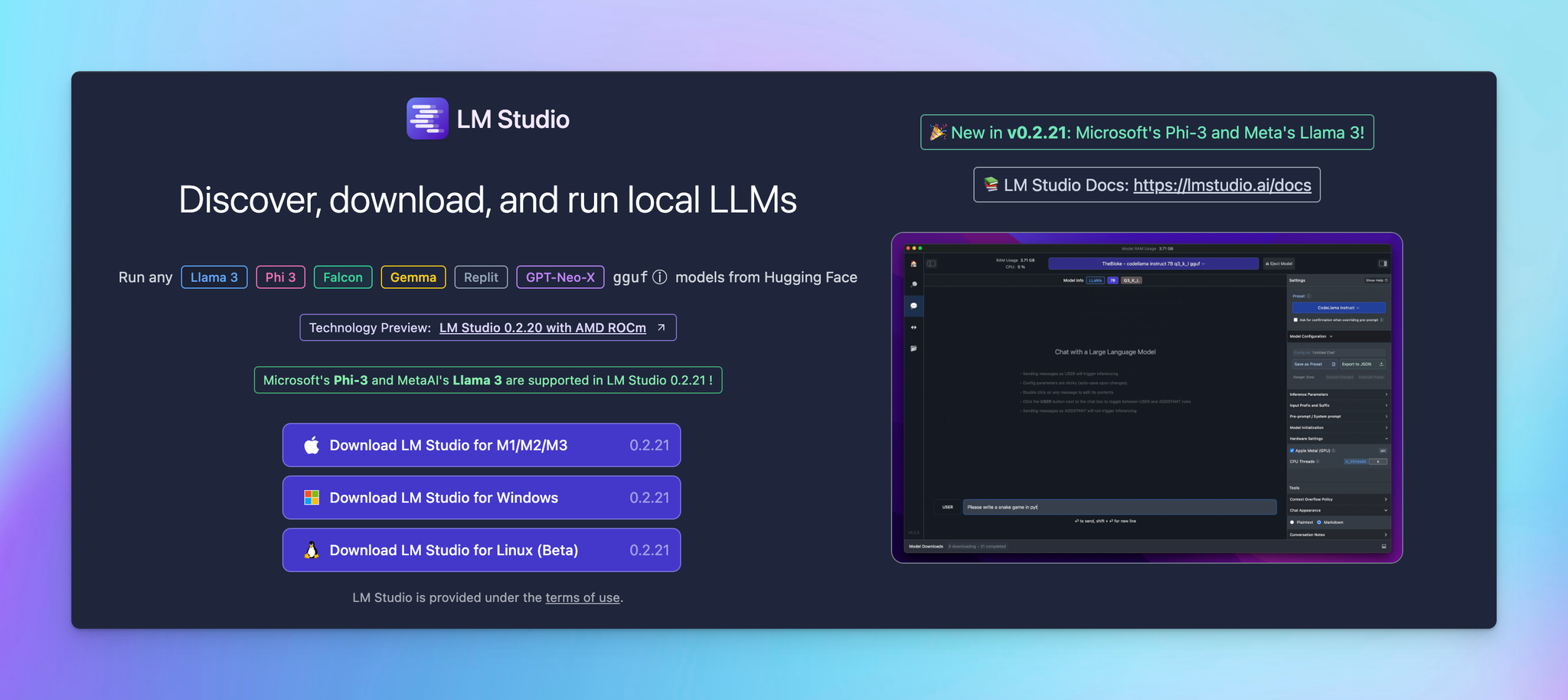Select the Markdown radio button in the app preview
Viewport: 1568px width, 700px height.
(1319, 522)
